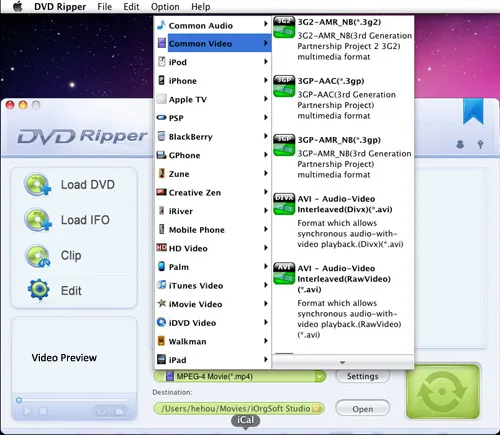
Task: Click the Load DVD disc icon
Action: tap(37, 184)
